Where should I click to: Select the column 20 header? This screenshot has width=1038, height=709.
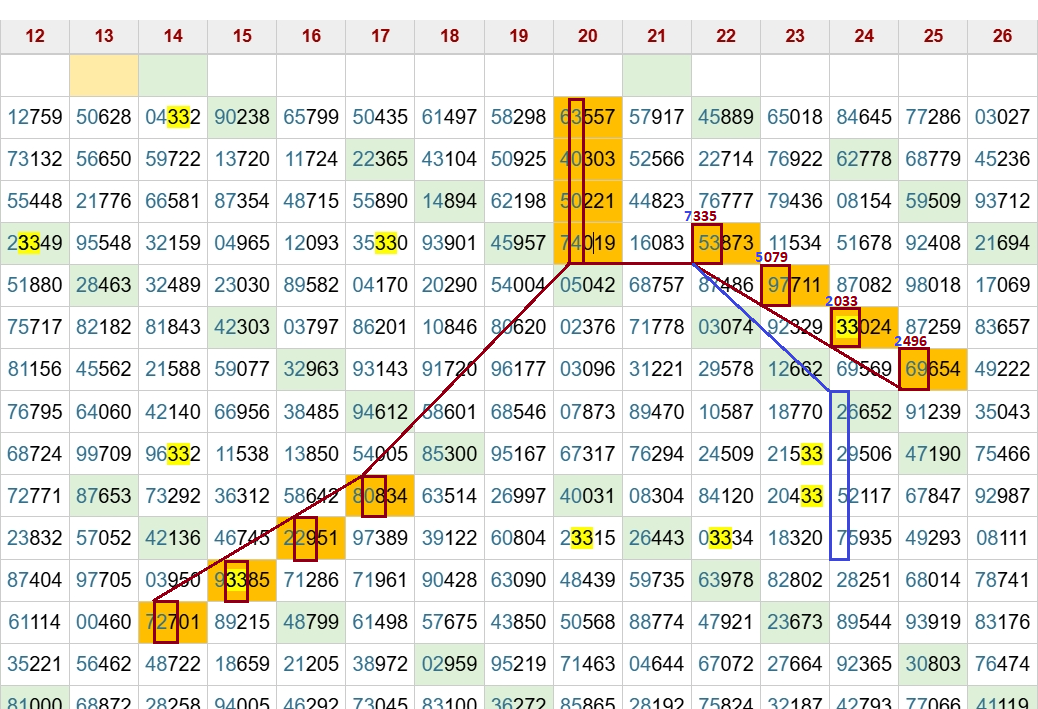point(587,36)
